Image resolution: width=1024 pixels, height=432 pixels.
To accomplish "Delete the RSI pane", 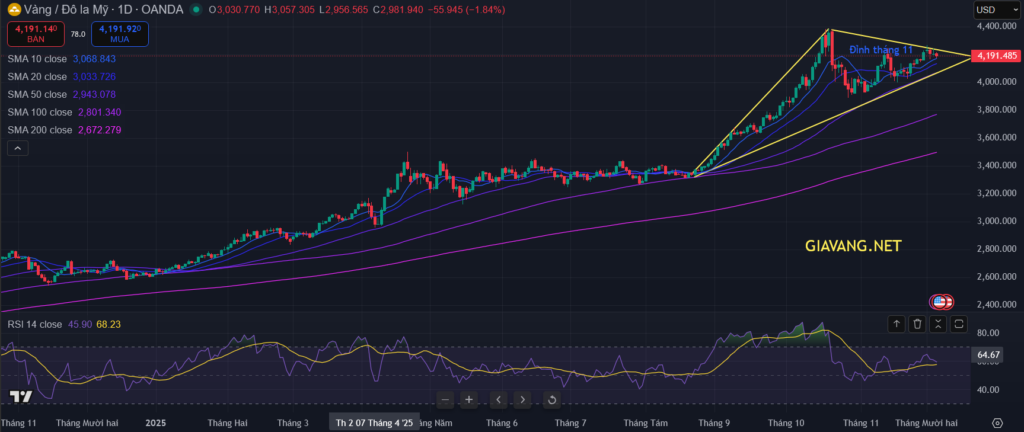I will coord(916,323).
